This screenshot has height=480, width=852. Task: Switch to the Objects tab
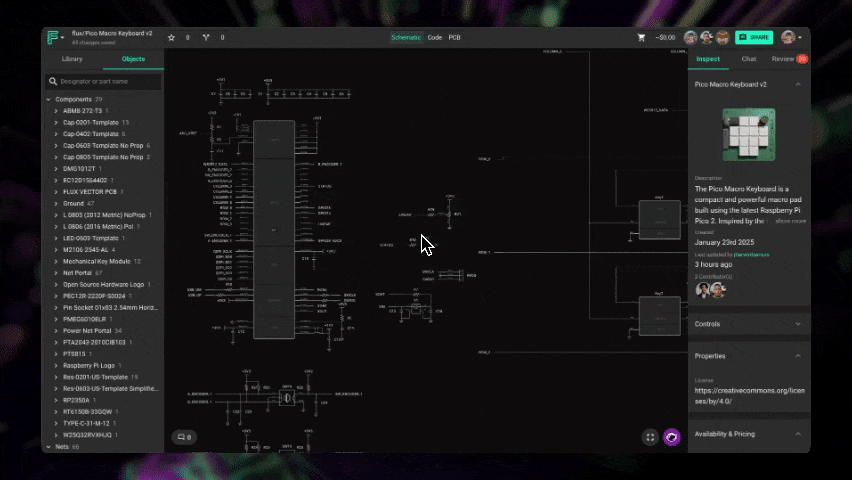pos(133,59)
